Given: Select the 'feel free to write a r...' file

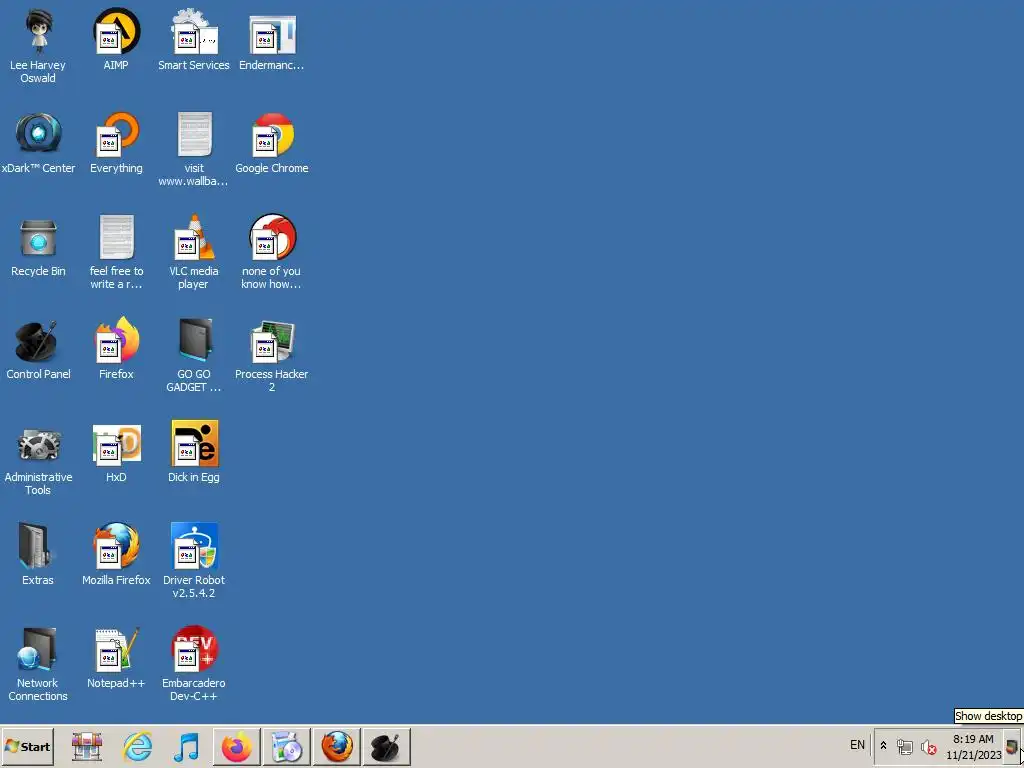Looking at the screenshot, I should [116, 252].
